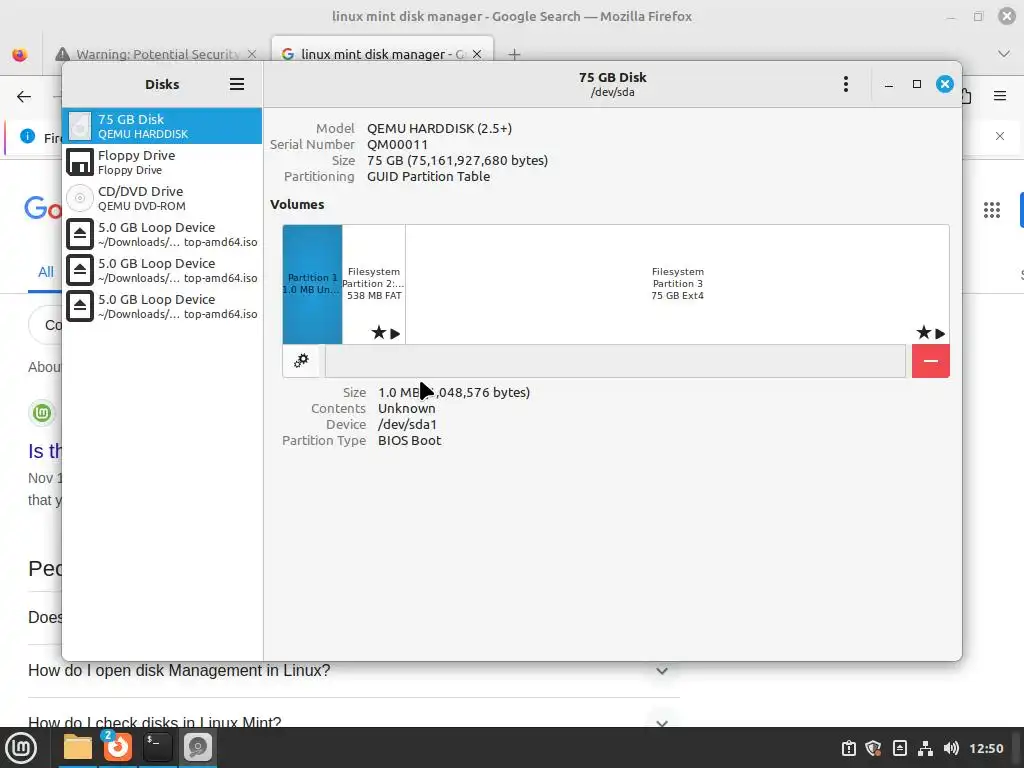Select Partition 2 538 MB FAT volume
Image resolution: width=1024 pixels, height=768 pixels.
pyautogui.click(x=374, y=284)
